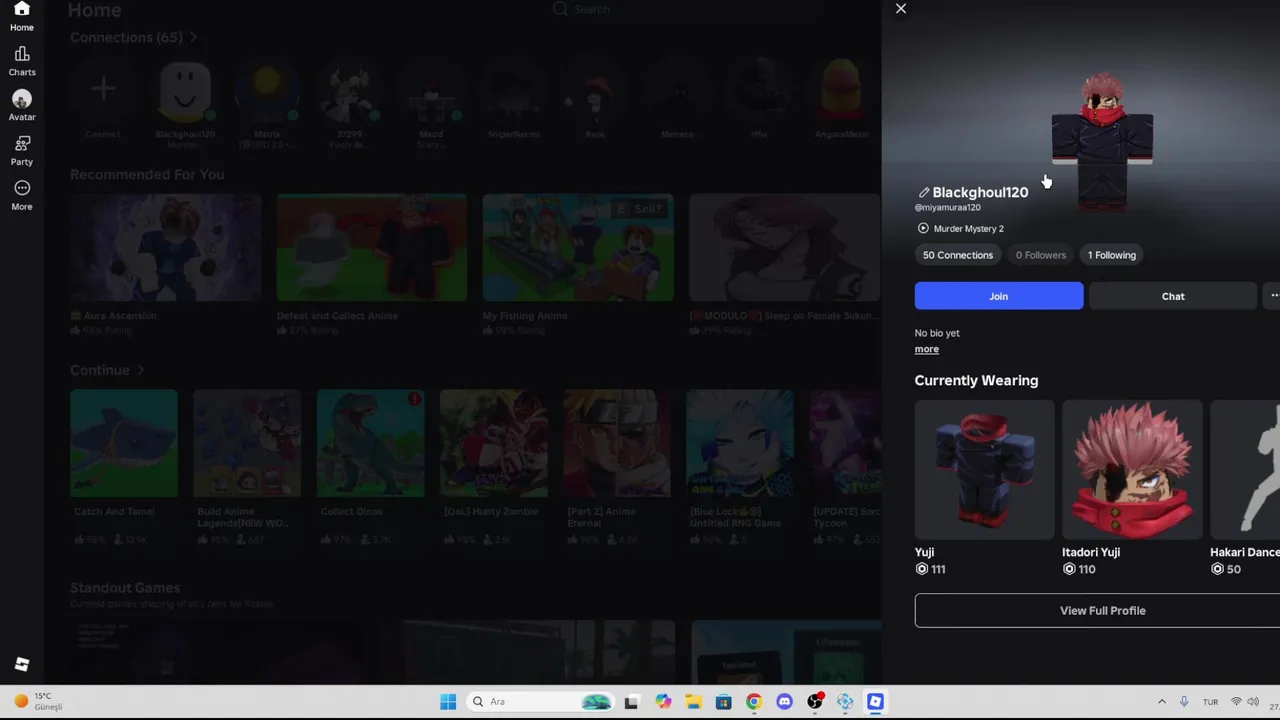Image resolution: width=1280 pixels, height=720 pixels.
Task: Open the More sidebar menu
Action: pos(22,196)
